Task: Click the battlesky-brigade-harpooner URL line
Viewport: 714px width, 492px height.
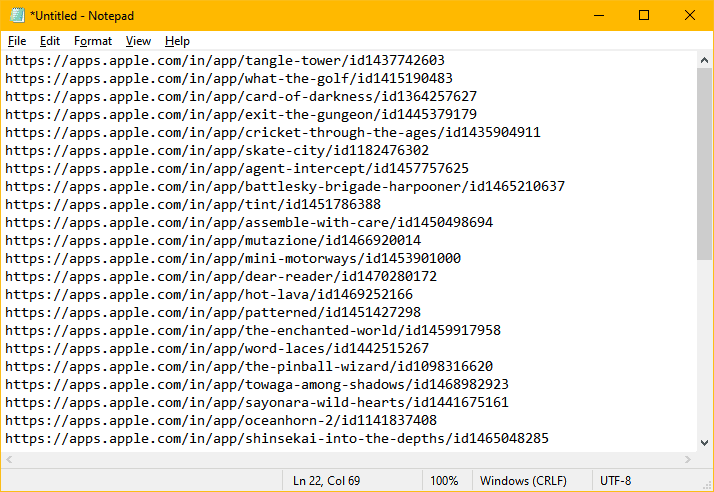Action: click(285, 186)
